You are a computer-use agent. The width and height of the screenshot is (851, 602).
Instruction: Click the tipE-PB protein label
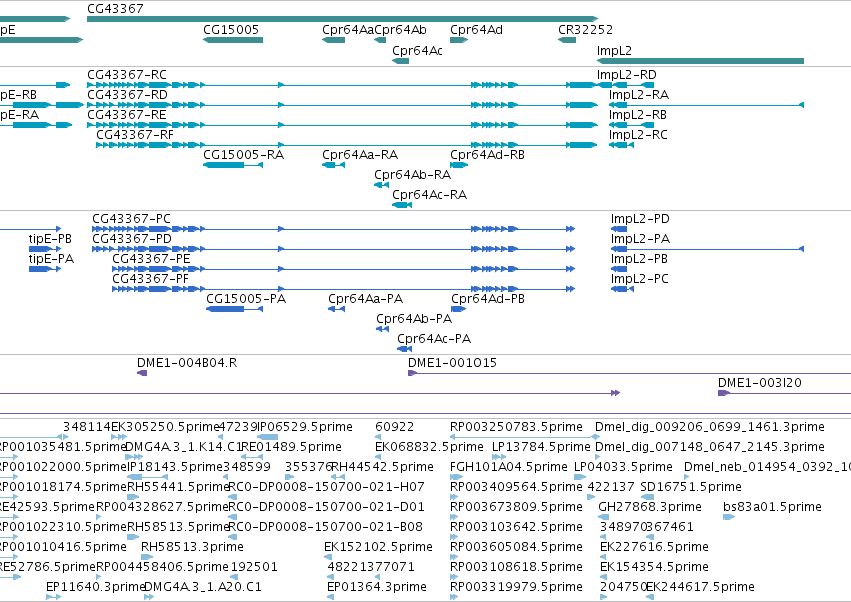coord(50,239)
